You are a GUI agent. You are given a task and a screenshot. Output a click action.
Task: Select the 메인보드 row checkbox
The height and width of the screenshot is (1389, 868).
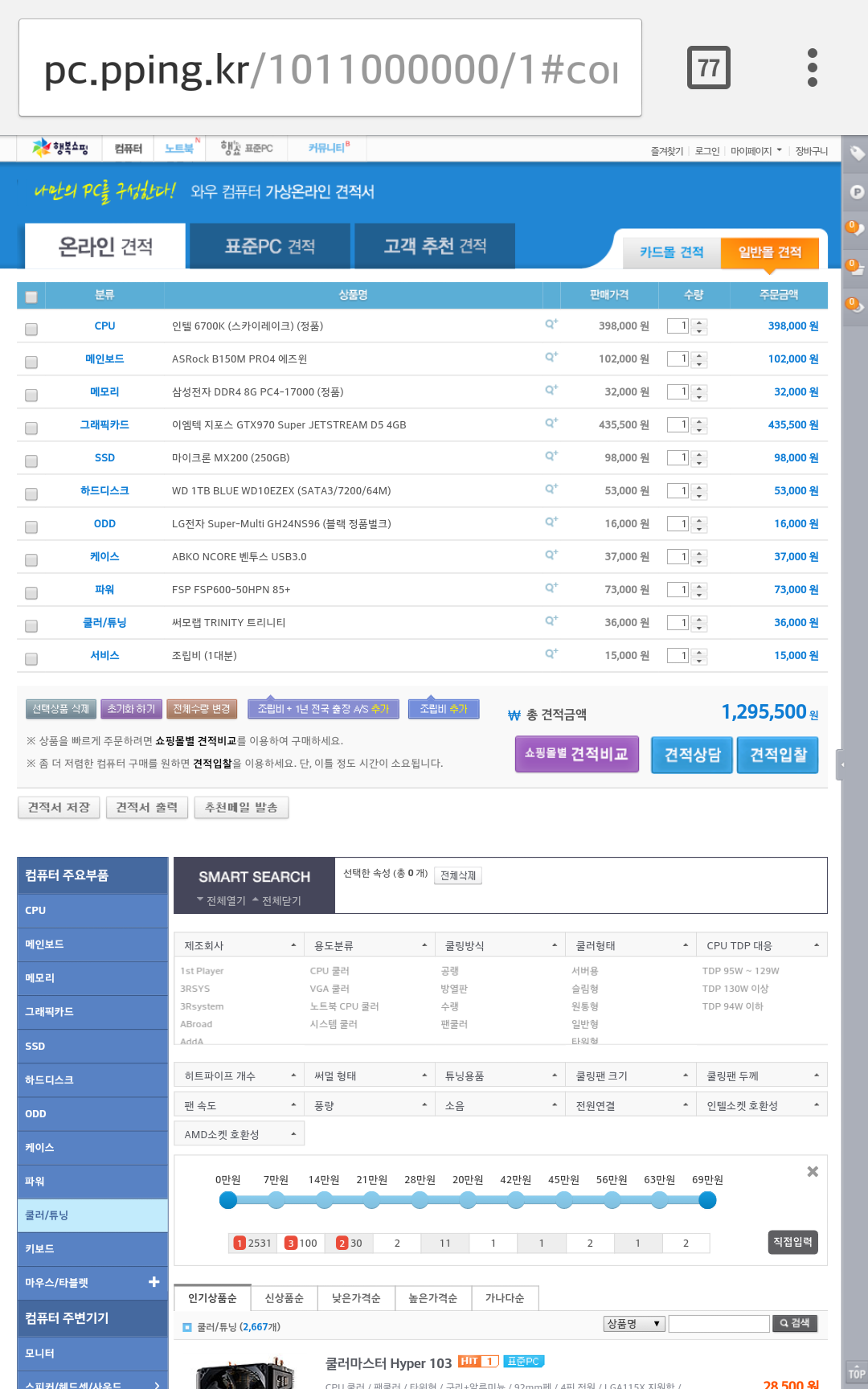coord(31,362)
